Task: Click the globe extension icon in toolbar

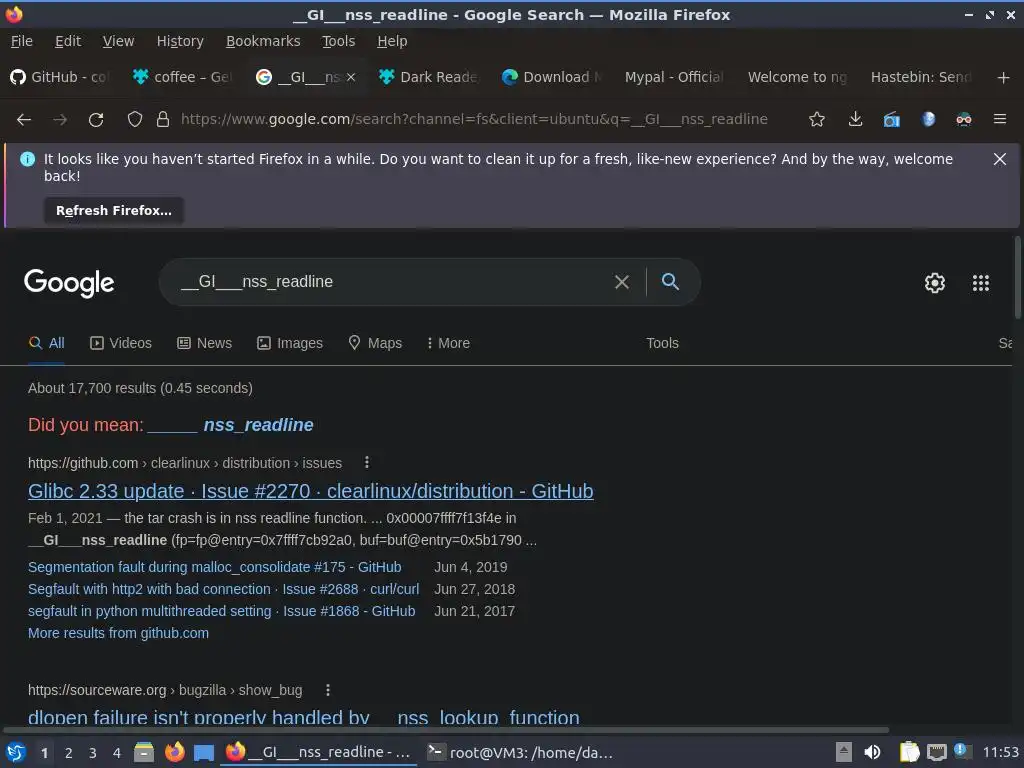Action: (x=928, y=120)
